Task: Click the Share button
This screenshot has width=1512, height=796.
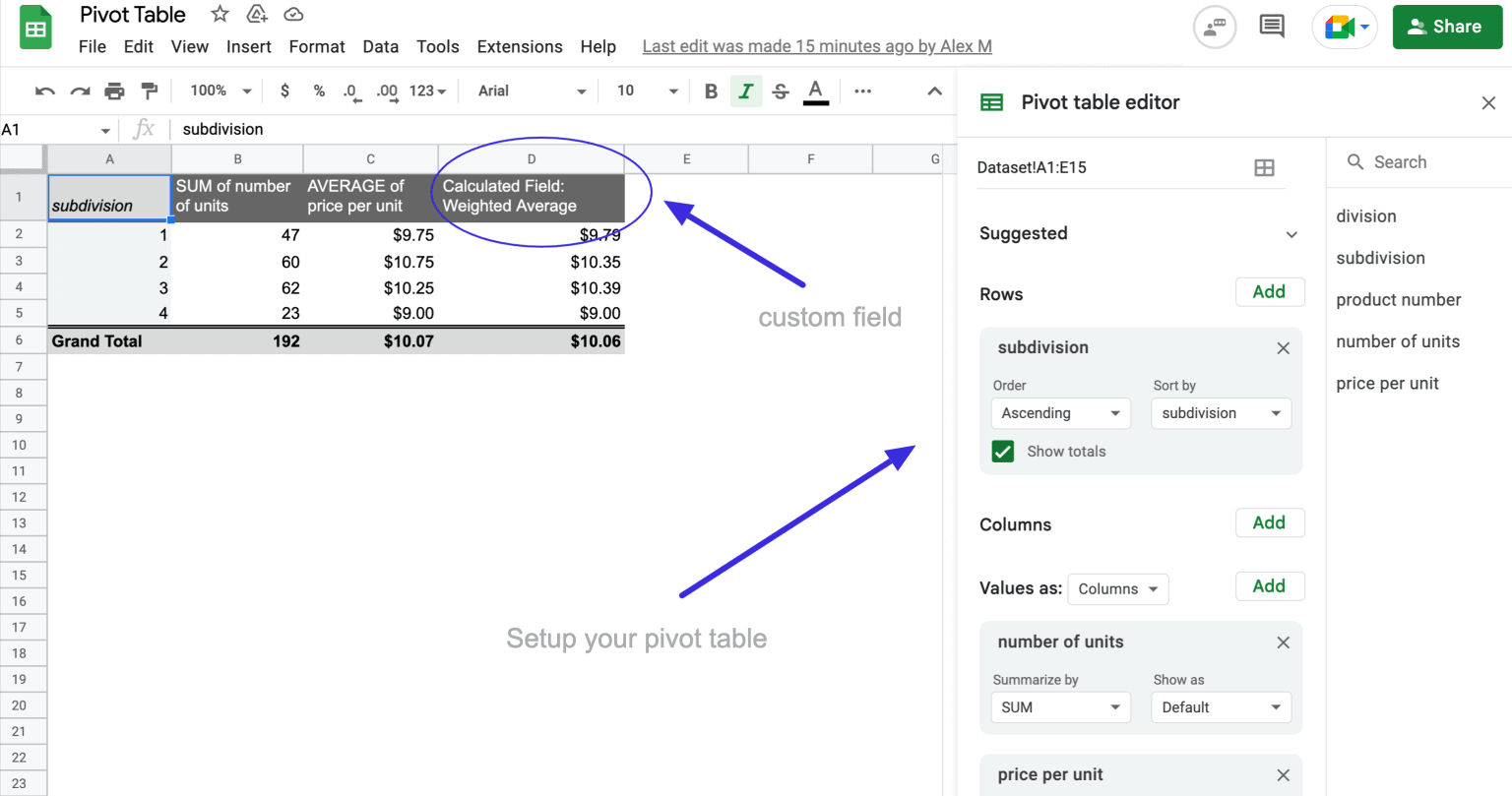Action: 1447,27
